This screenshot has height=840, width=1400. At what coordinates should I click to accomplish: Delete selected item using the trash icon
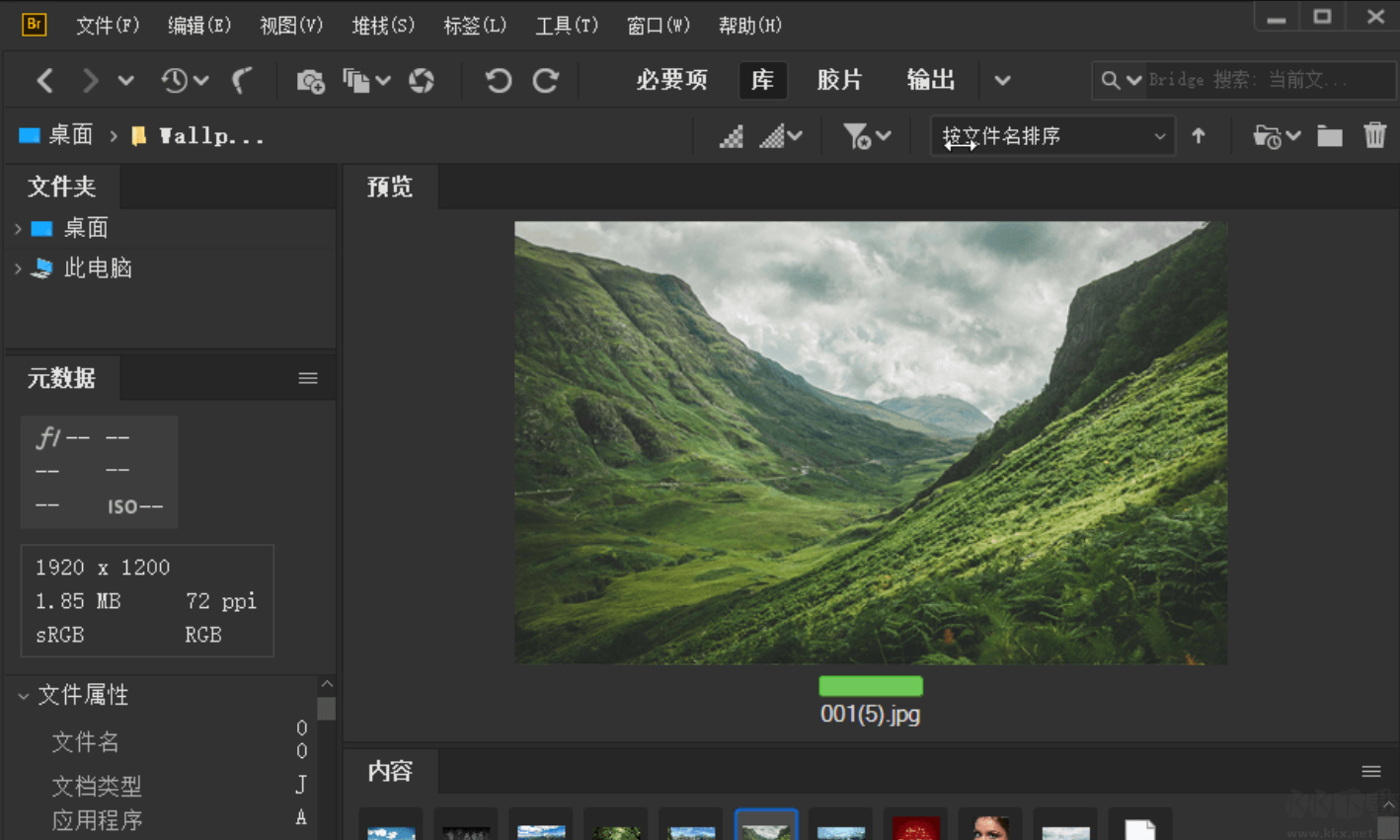pos(1374,135)
